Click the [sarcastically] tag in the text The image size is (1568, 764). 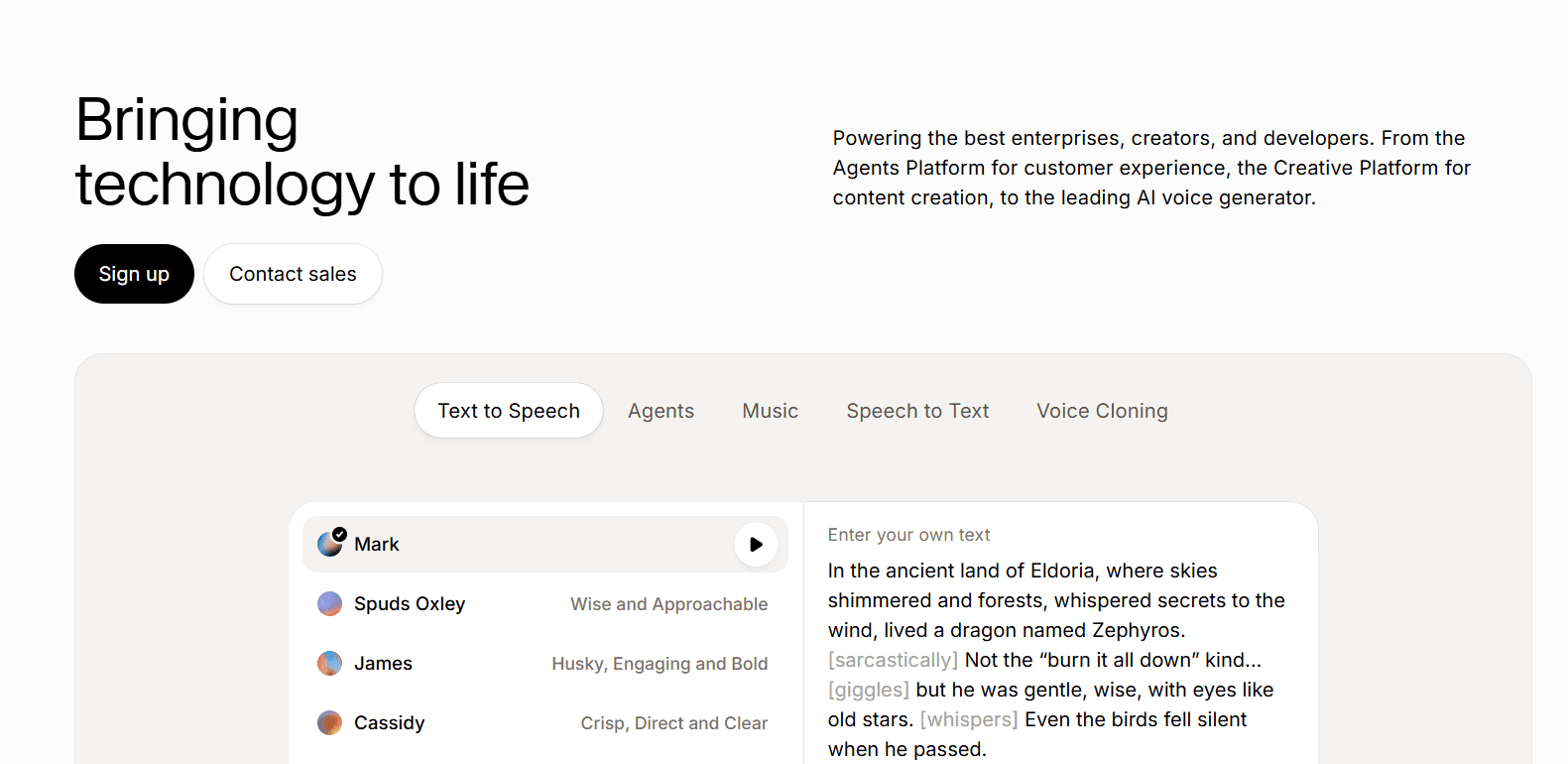[893, 660]
